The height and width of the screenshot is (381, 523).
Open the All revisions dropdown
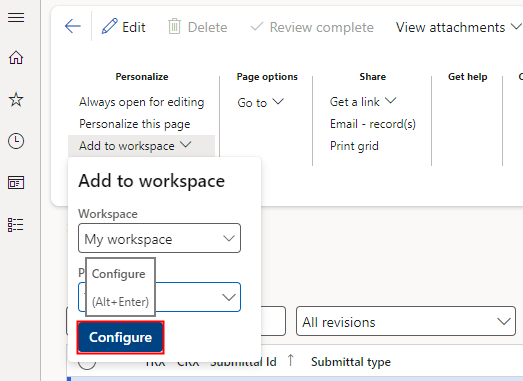click(406, 321)
